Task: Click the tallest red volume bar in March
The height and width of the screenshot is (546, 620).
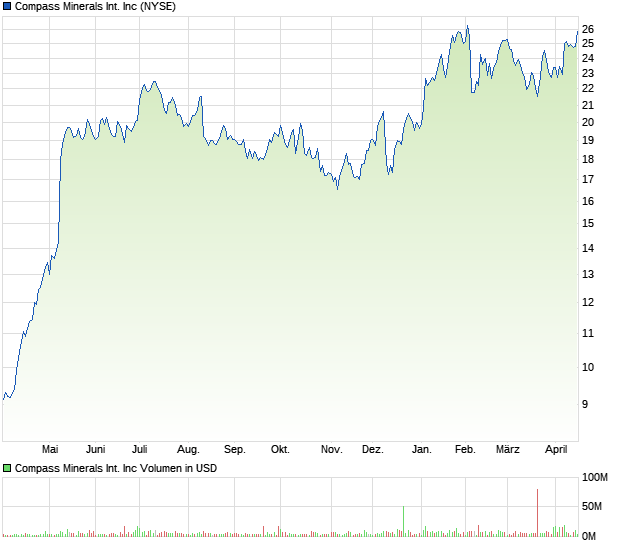Action: 538,513
